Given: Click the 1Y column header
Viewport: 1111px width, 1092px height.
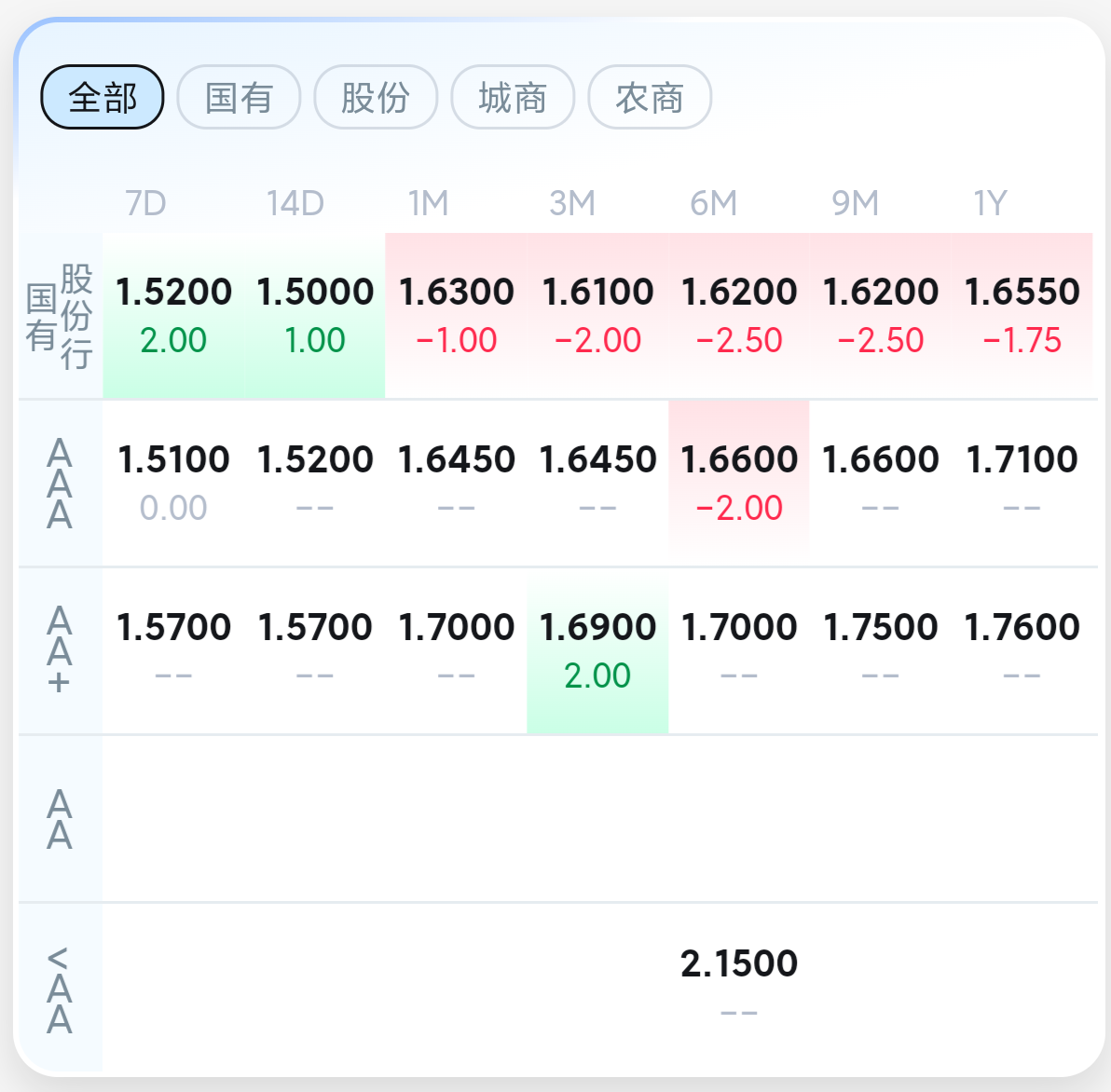Looking at the screenshot, I should click(990, 203).
